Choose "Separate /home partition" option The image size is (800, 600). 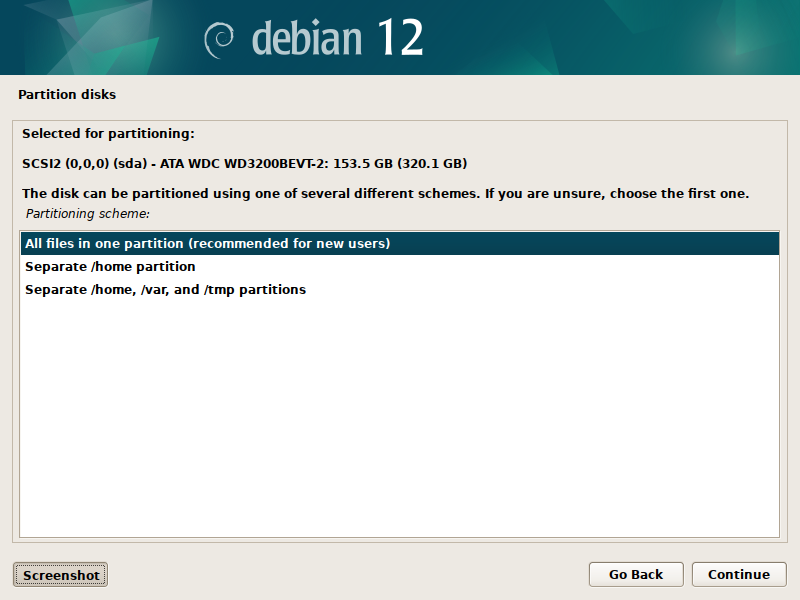399,266
